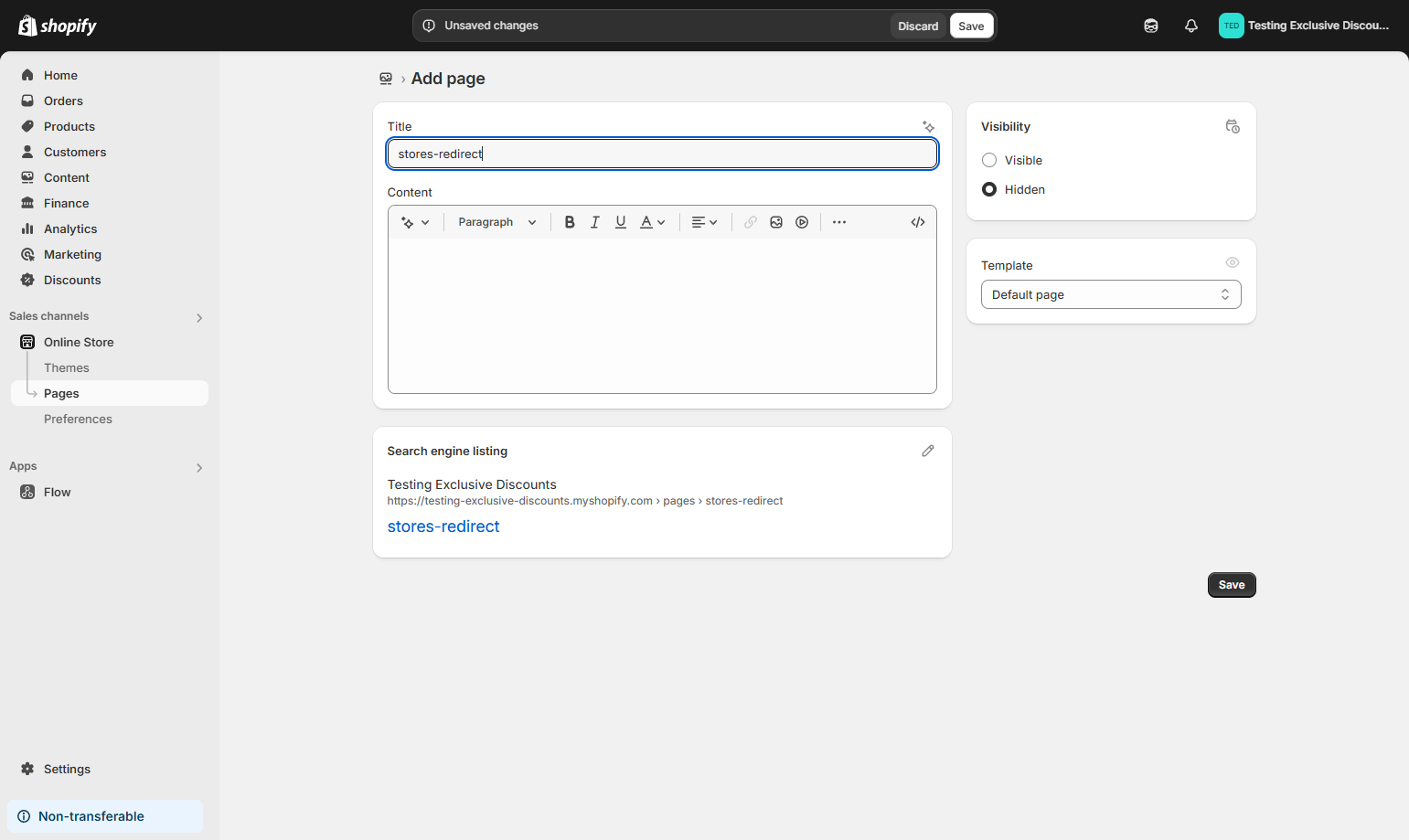The width and height of the screenshot is (1409, 840).
Task: Edit search engine listing with pencil icon
Action: point(928,451)
